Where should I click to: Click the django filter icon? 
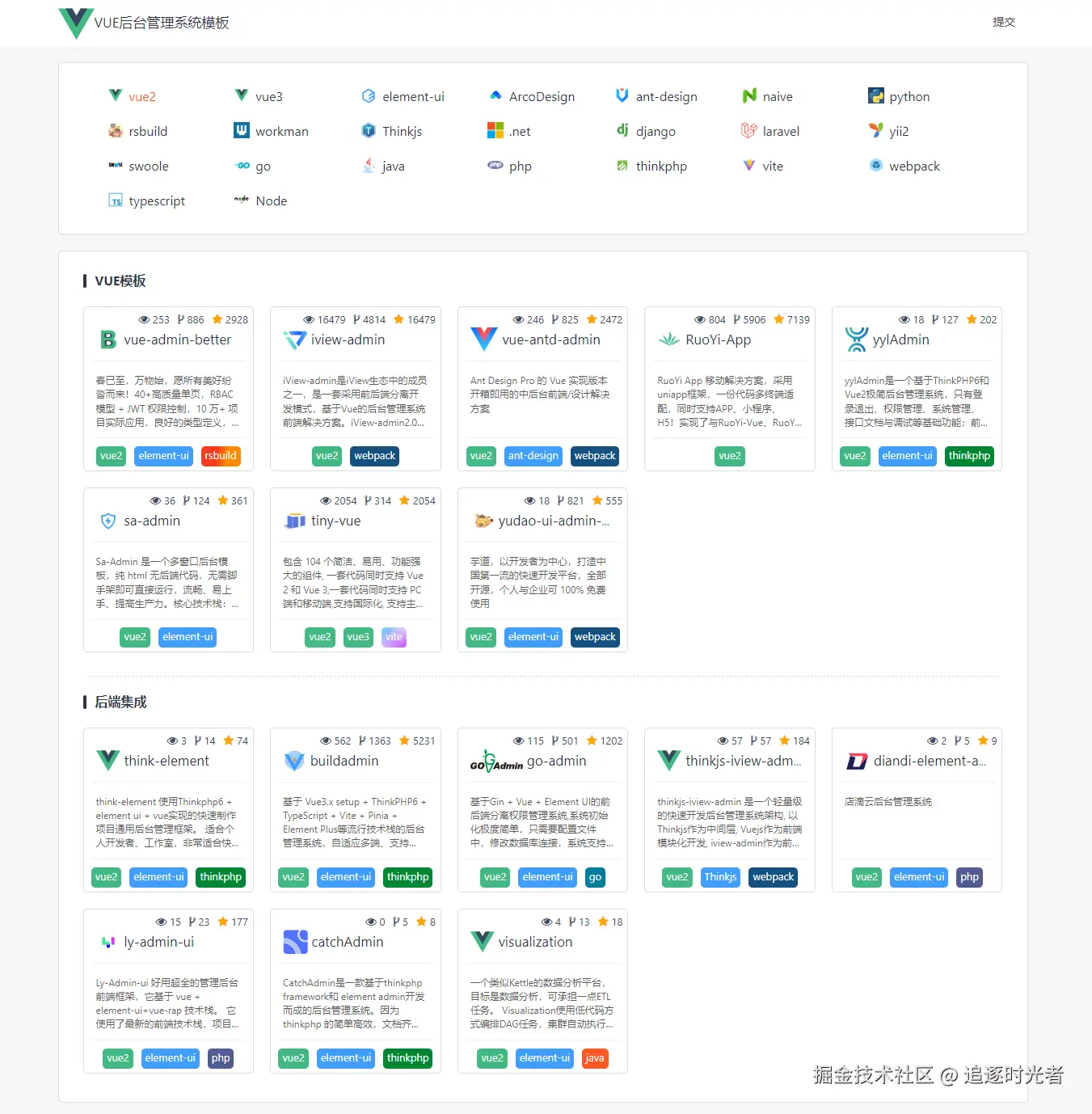pyautogui.click(x=622, y=130)
